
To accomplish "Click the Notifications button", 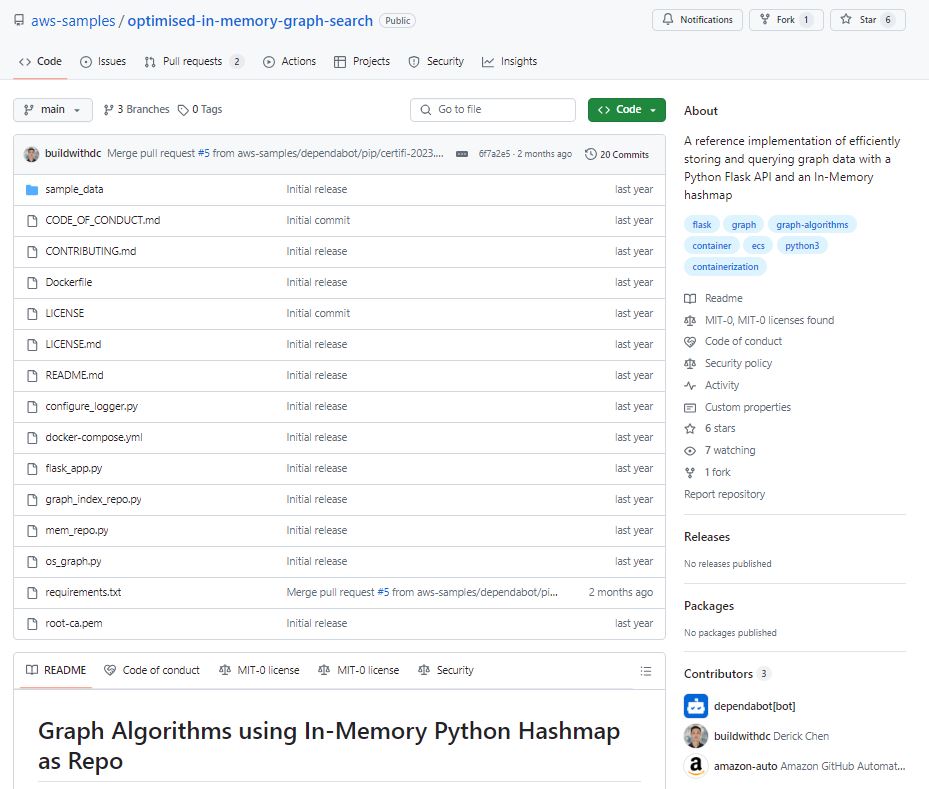I will click(x=697, y=20).
